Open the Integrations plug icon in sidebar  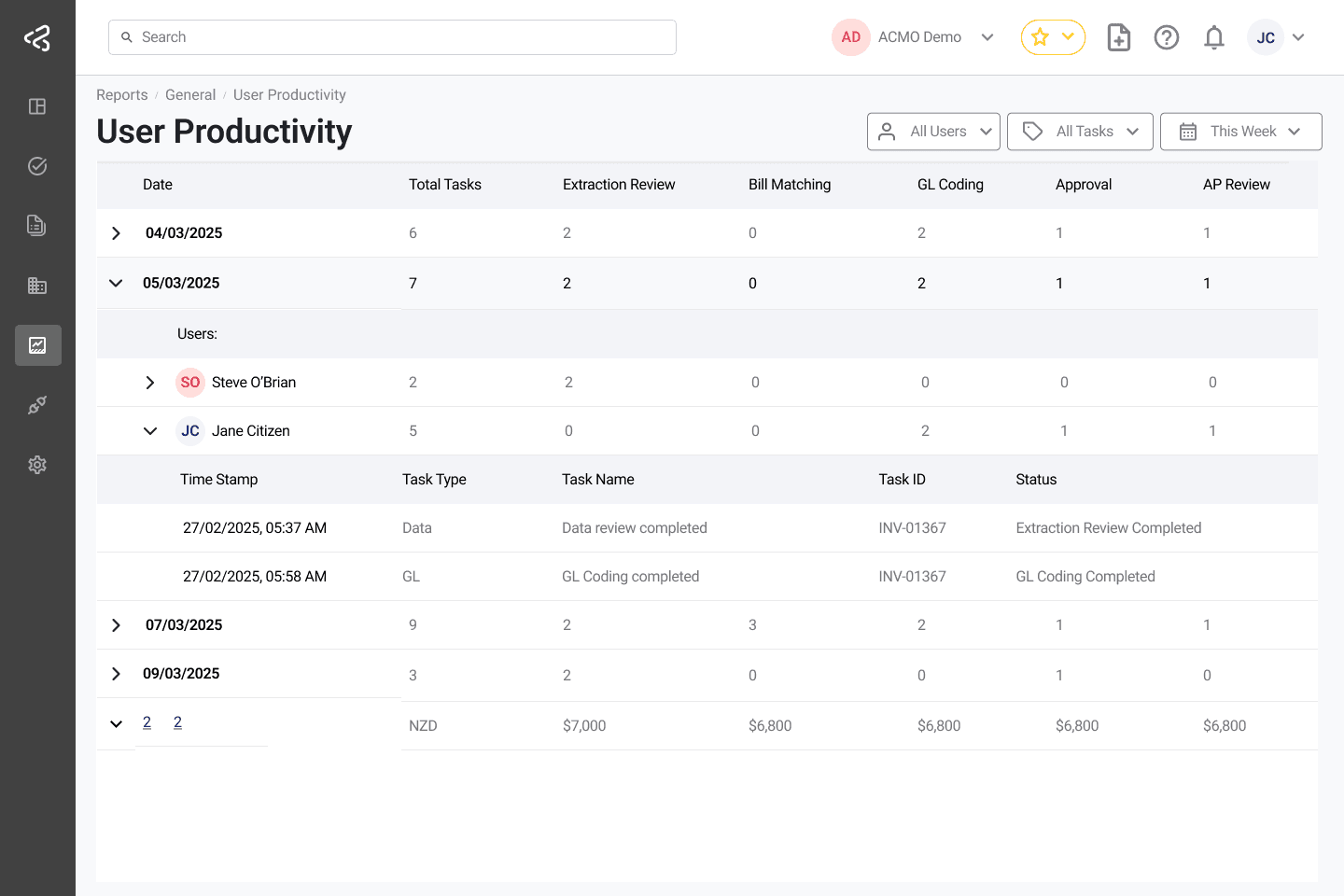(x=37, y=404)
